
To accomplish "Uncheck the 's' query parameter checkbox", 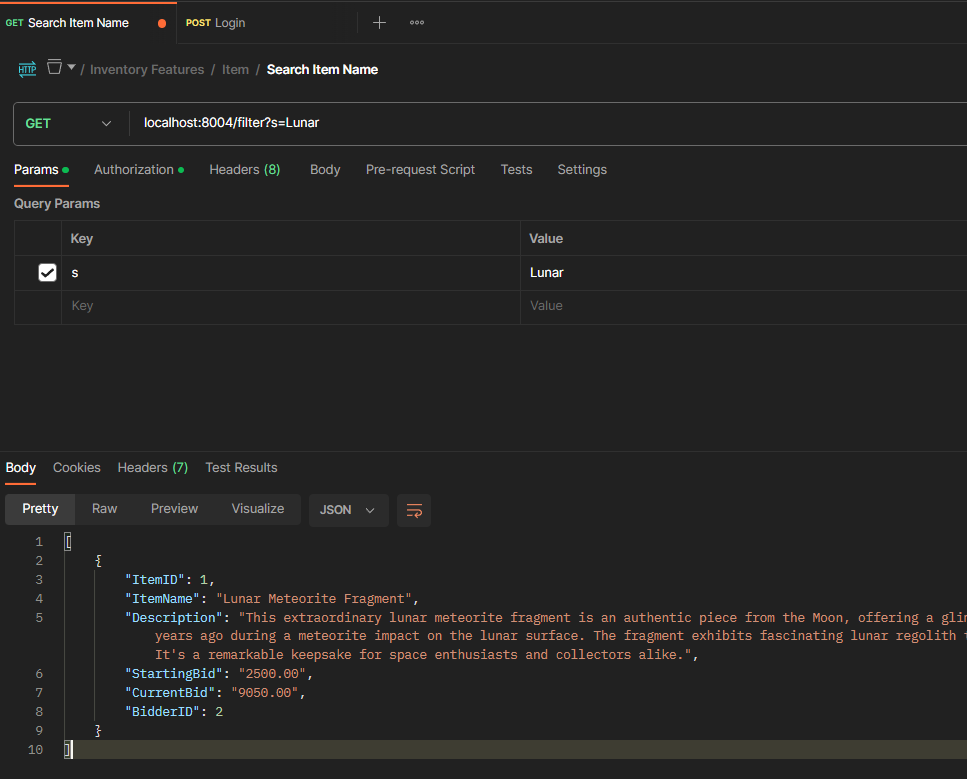I will [x=47, y=272].
